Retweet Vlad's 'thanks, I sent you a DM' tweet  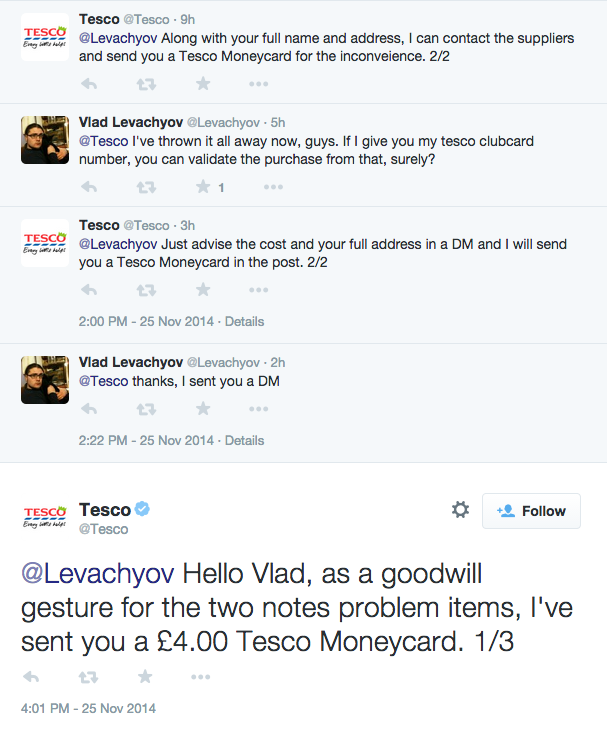click(x=146, y=409)
